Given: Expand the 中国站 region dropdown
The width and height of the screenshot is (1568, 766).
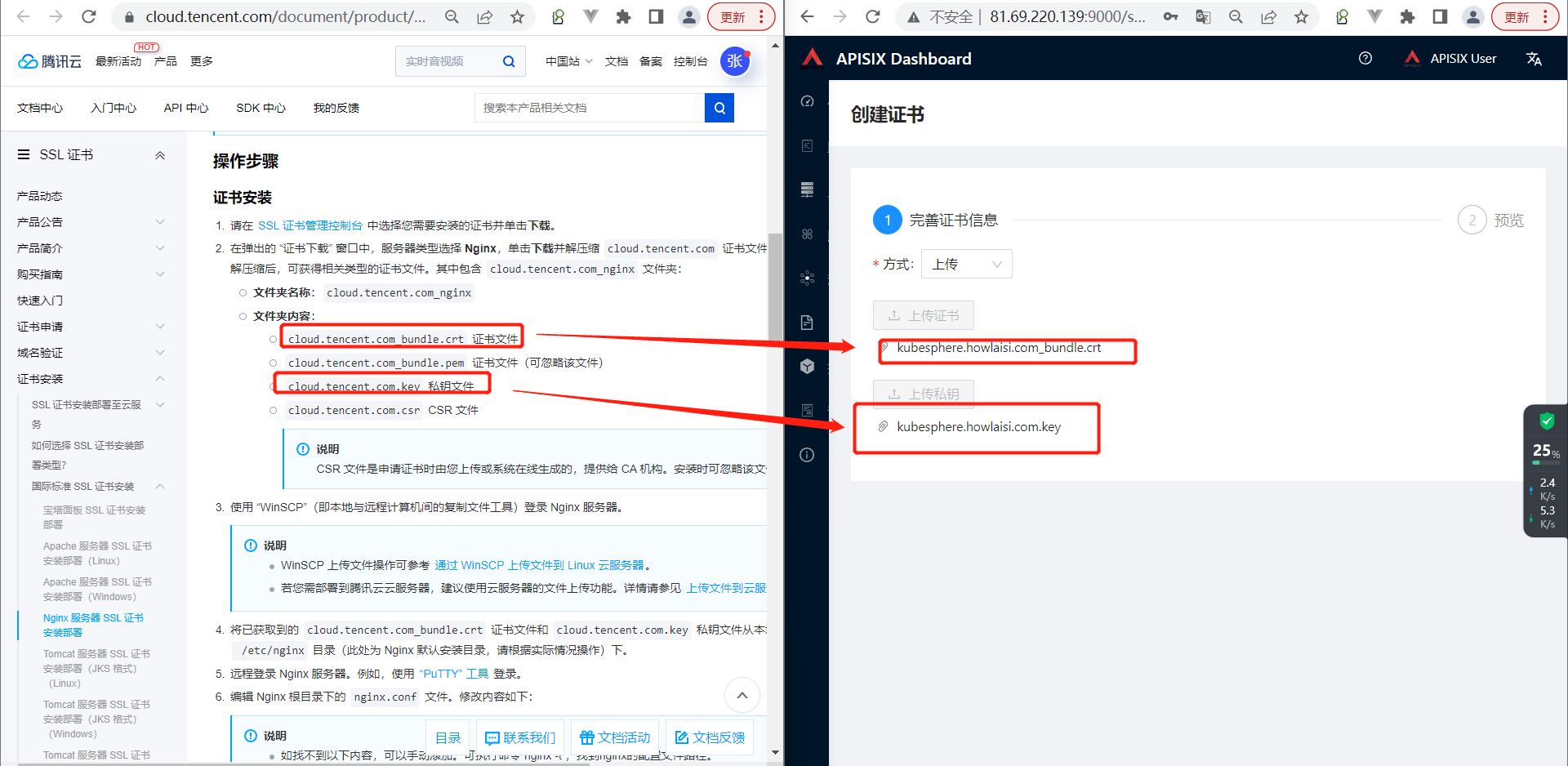Looking at the screenshot, I should pyautogui.click(x=568, y=61).
